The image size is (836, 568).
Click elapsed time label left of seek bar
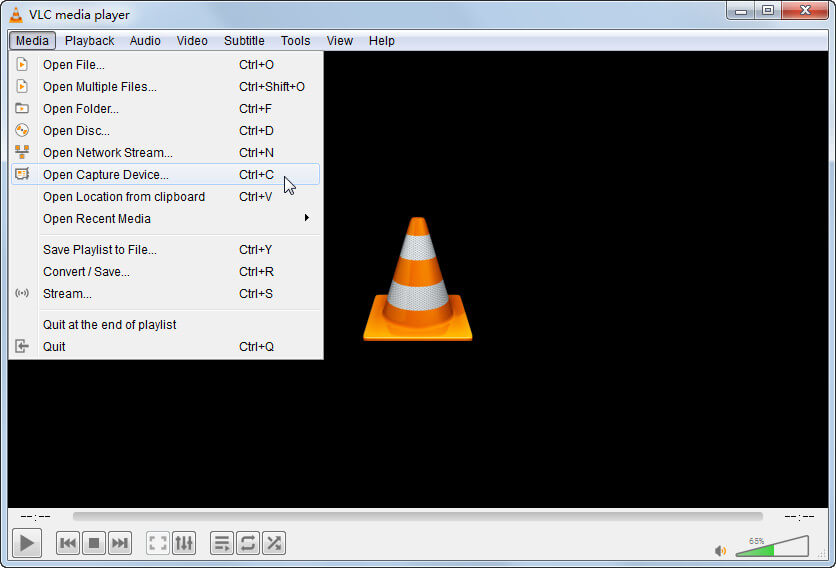pos(35,516)
